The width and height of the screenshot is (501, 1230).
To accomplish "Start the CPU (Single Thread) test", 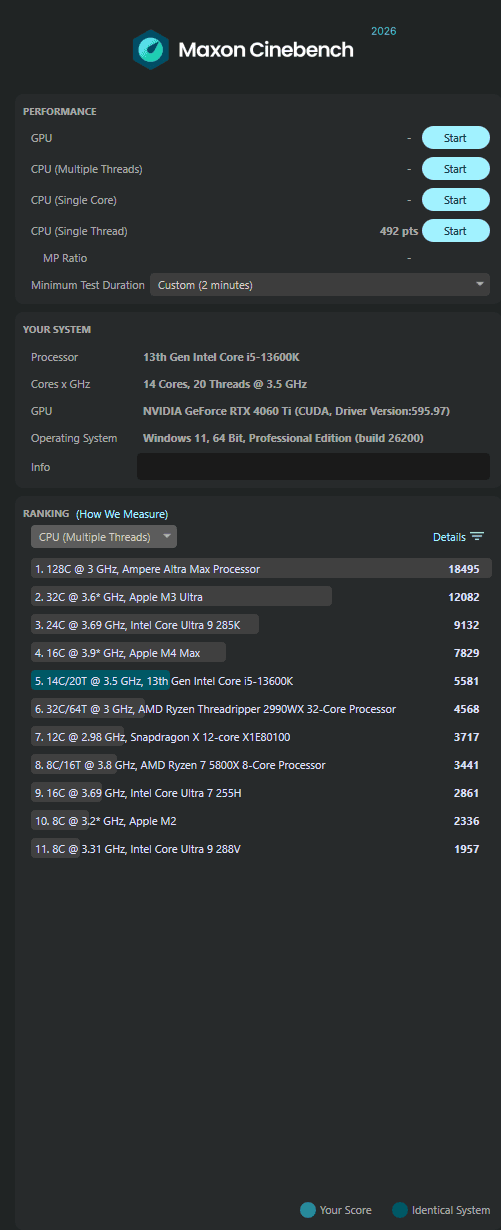I will tap(455, 231).
